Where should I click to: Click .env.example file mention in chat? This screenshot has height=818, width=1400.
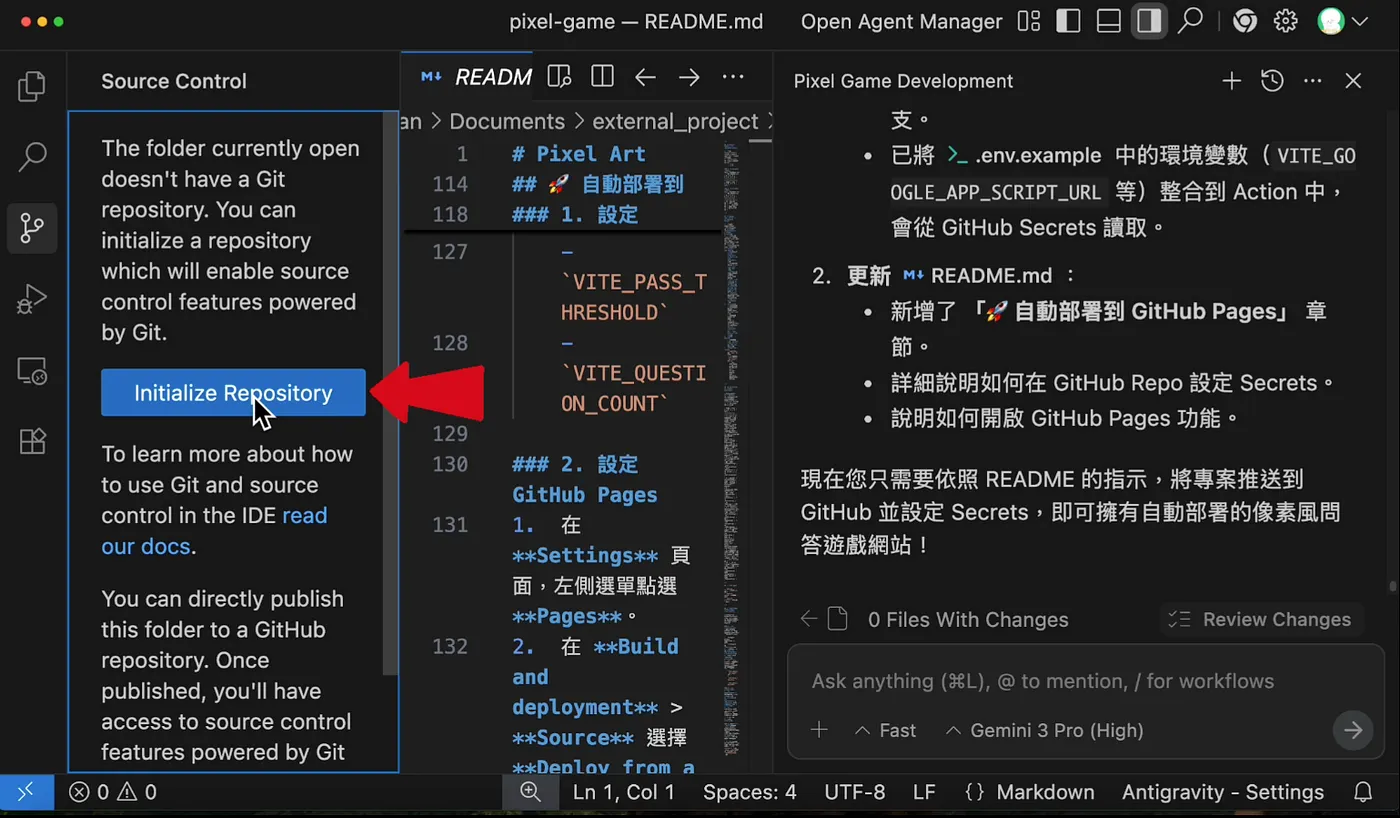pyautogui.click(x=1024, y=156)
